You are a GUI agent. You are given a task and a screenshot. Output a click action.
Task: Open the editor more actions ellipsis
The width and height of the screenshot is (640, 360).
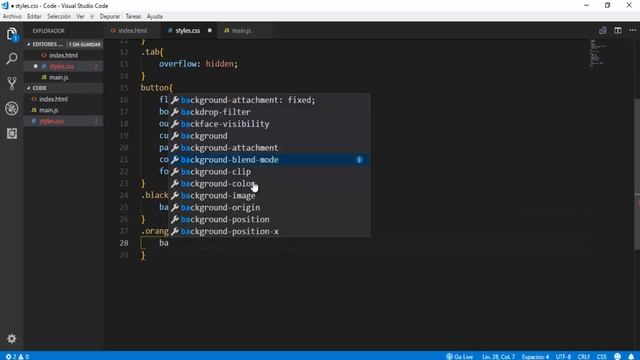tap(632, 31)
